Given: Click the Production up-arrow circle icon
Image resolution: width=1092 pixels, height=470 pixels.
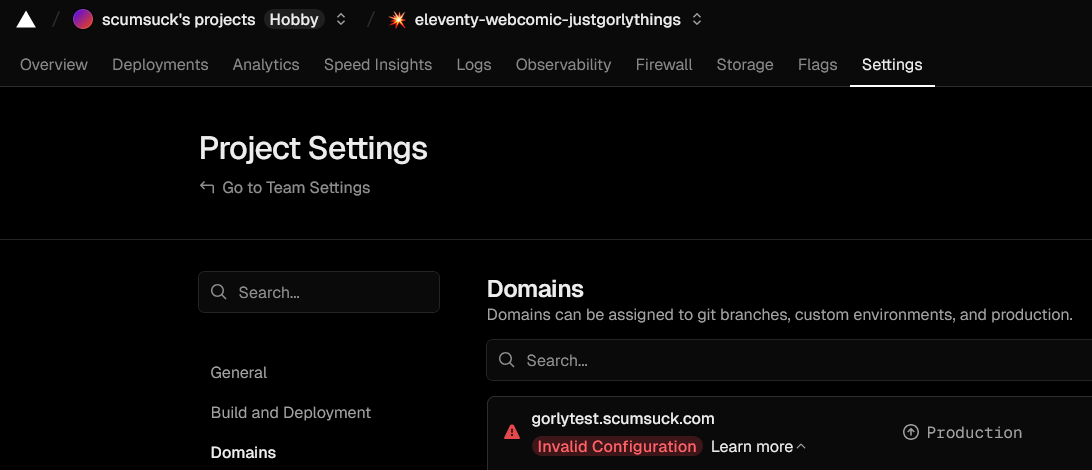Looking at the screenshot, I should [910, 432].
